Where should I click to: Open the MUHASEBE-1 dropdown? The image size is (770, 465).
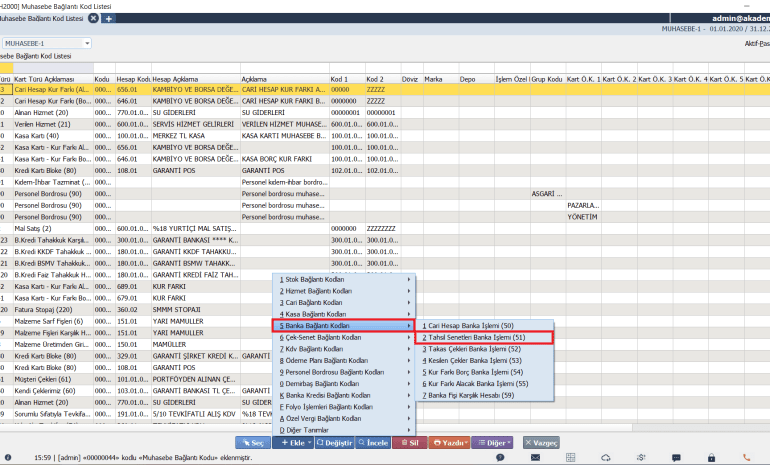[x=87, y=43]
